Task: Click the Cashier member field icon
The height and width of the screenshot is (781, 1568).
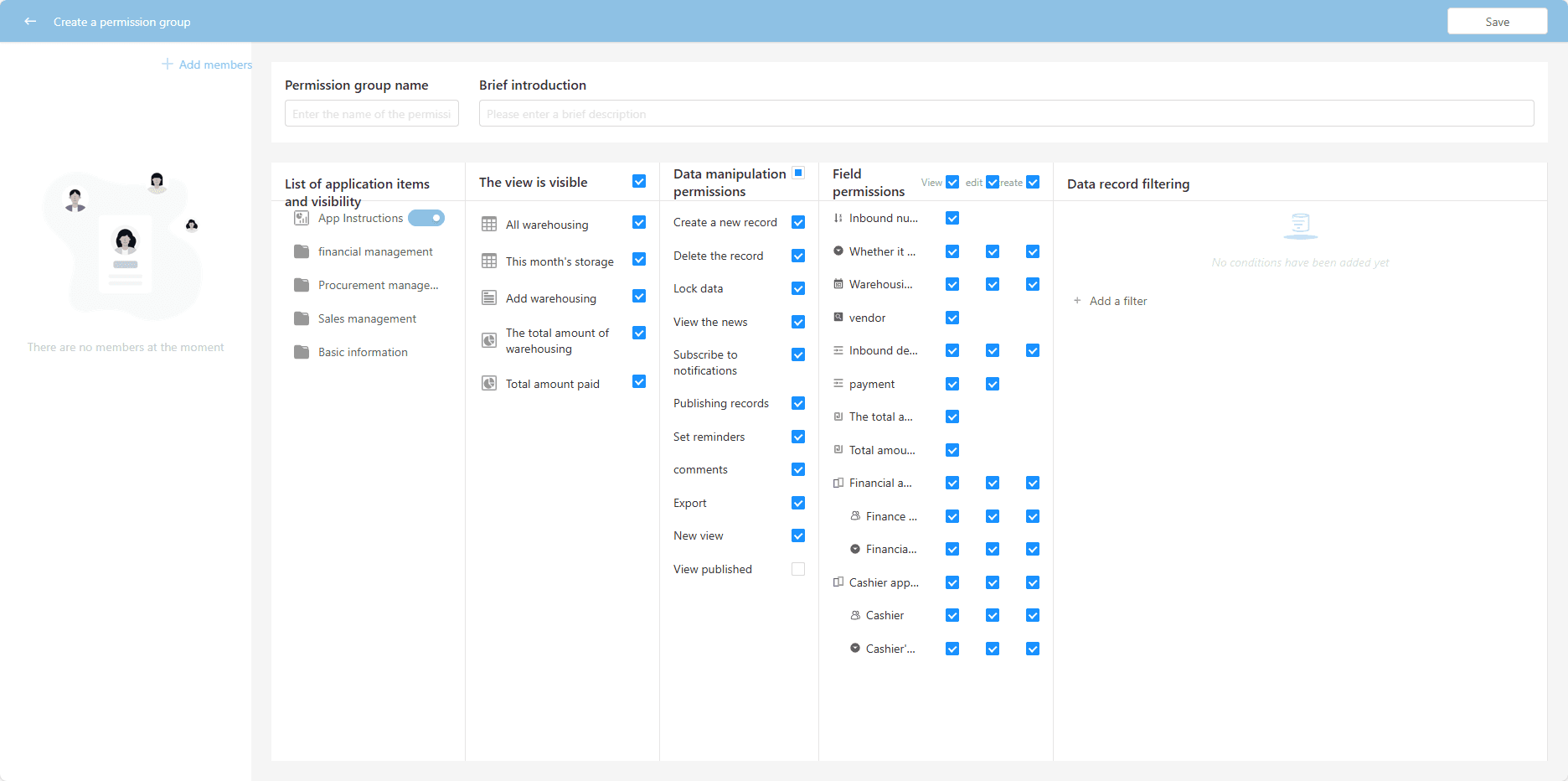Action: [855, 615]
